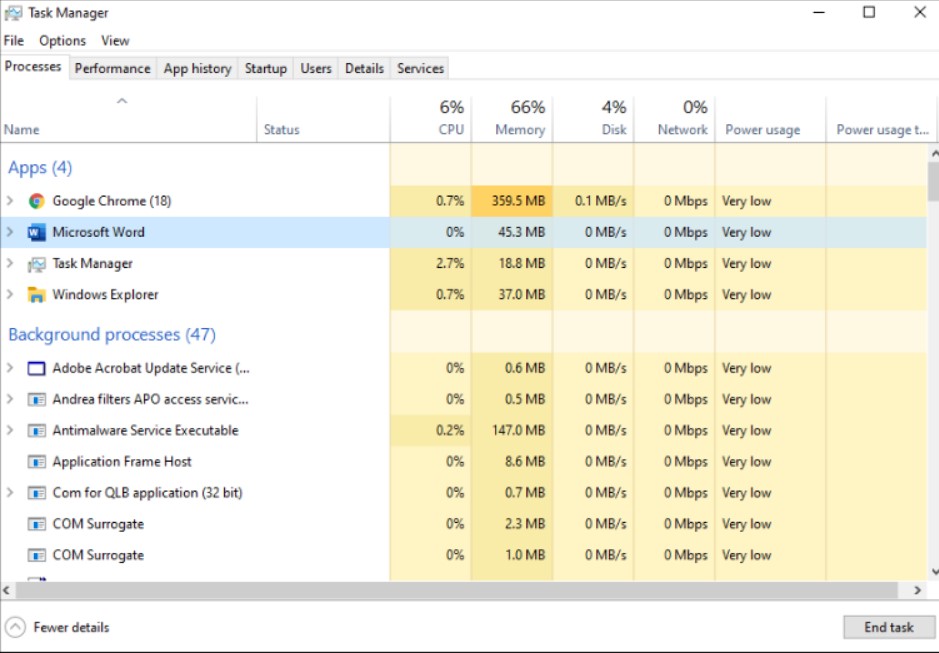The width and height of the screenshot is (939, 653).
Task: Click the horizontal scrollbar right arrow
Action: click(917, 589)
